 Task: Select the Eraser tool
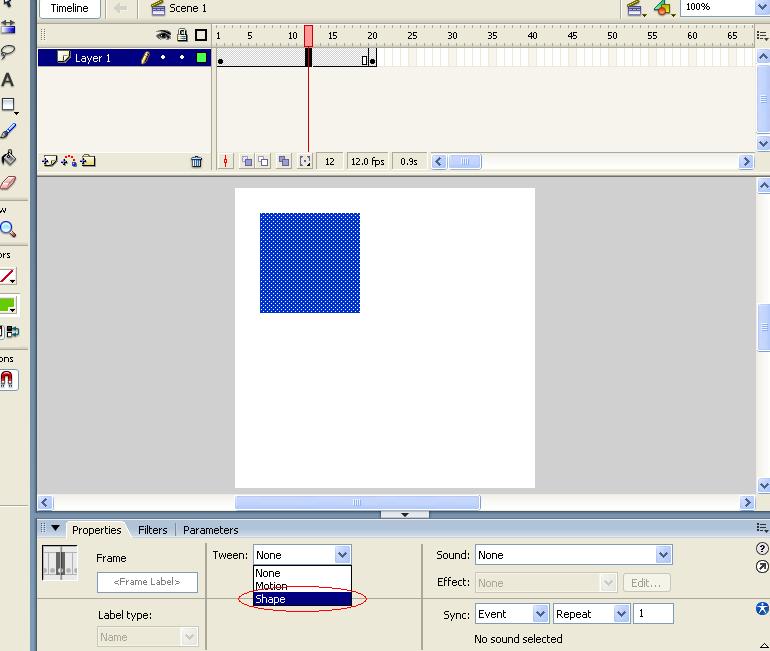click(8, 183)
